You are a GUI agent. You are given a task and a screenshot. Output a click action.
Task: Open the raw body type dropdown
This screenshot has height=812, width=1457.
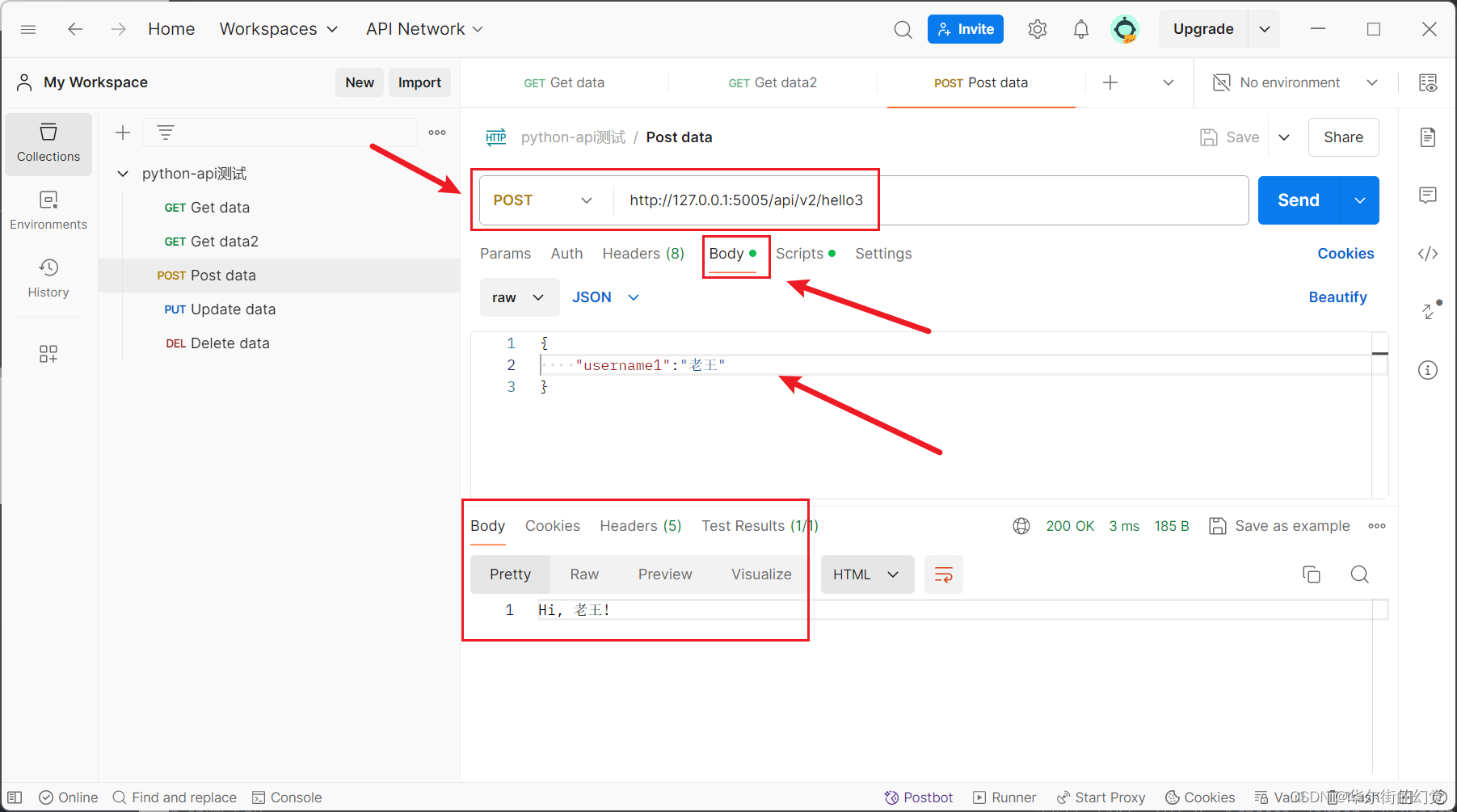pos(519,297)
